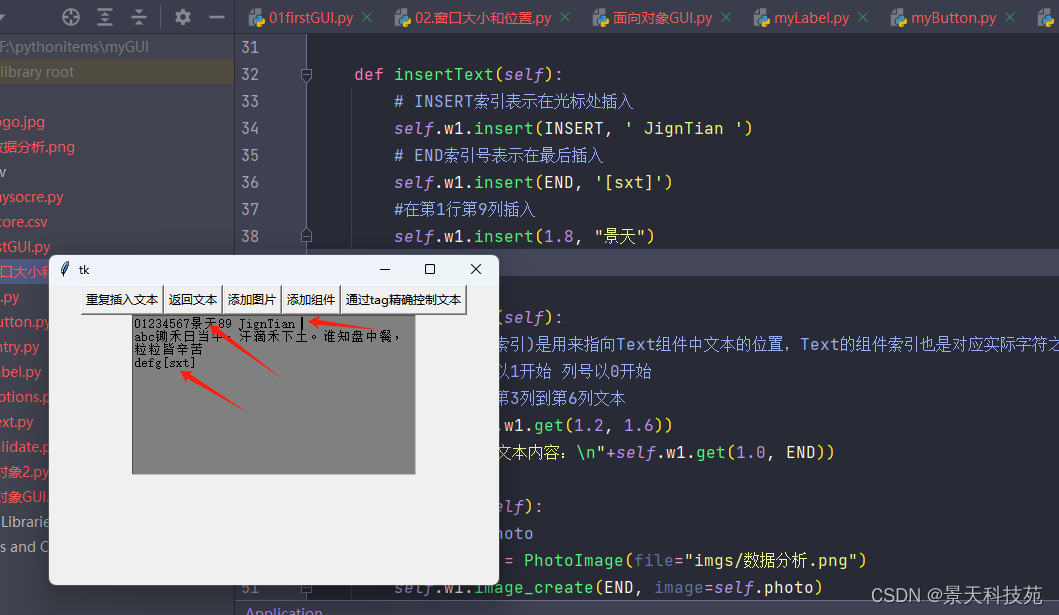
Task: Click 通过tag精确控制文本 button in tk window
Action: coord(403,300)
